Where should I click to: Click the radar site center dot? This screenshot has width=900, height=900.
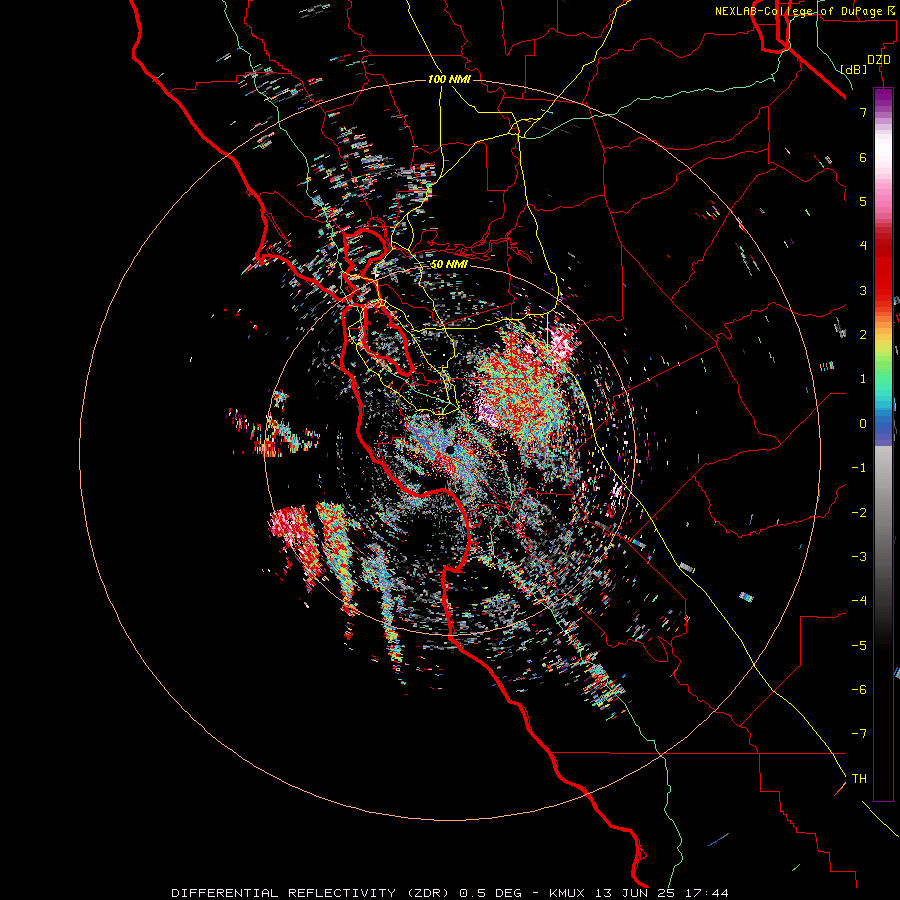click(x=451, y=450)
